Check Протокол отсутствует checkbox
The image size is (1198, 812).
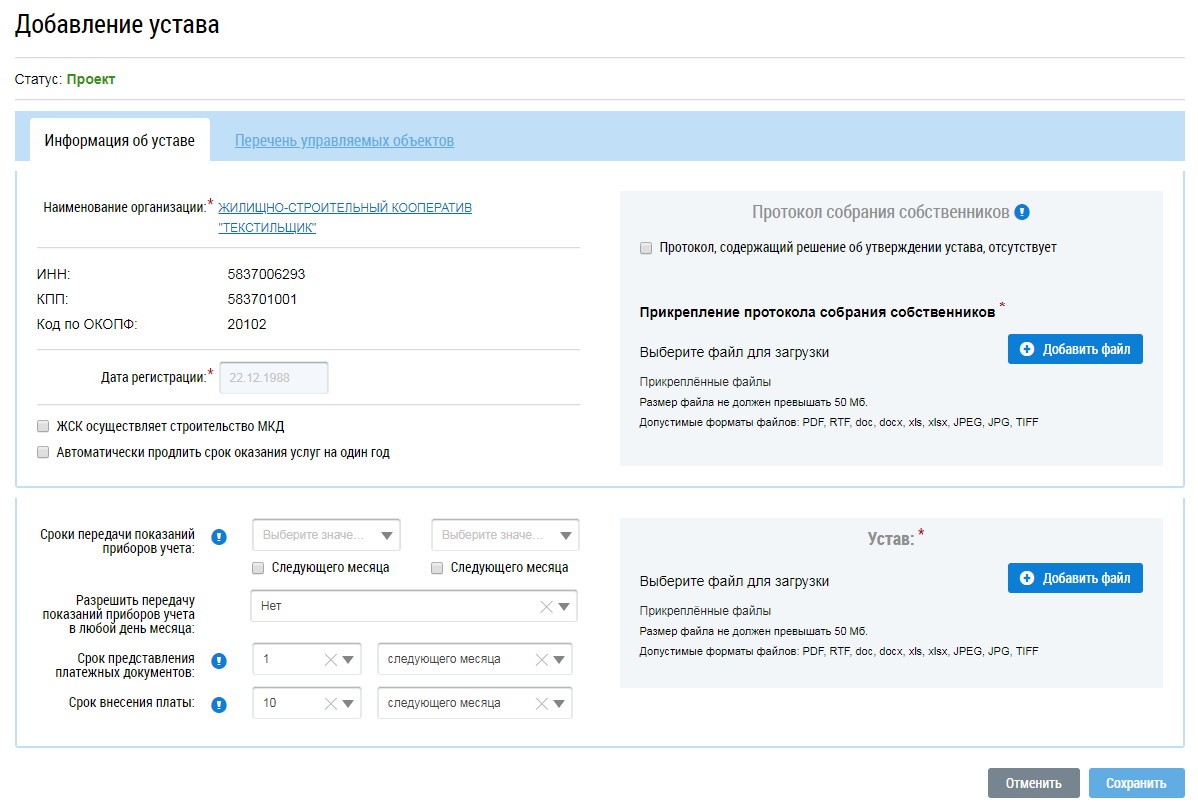pos(646,247)
